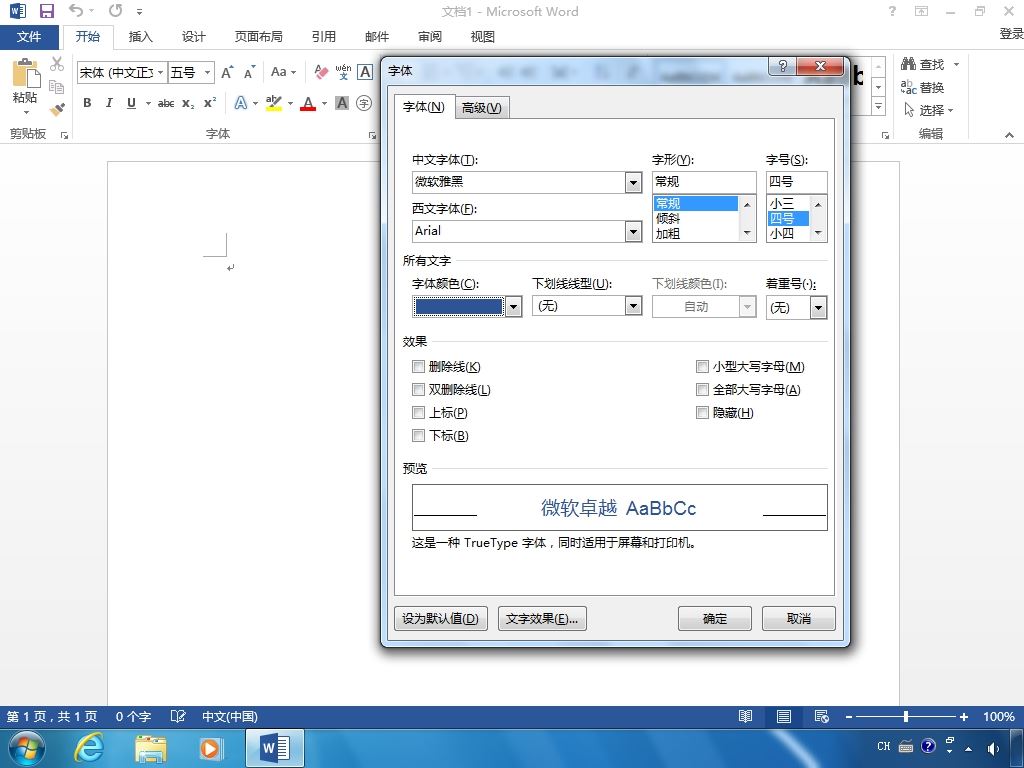Switch to Web Layout view in status bar
This screenshot has height=768, width=1024.
pyautogui.click(x=822, y=716)
